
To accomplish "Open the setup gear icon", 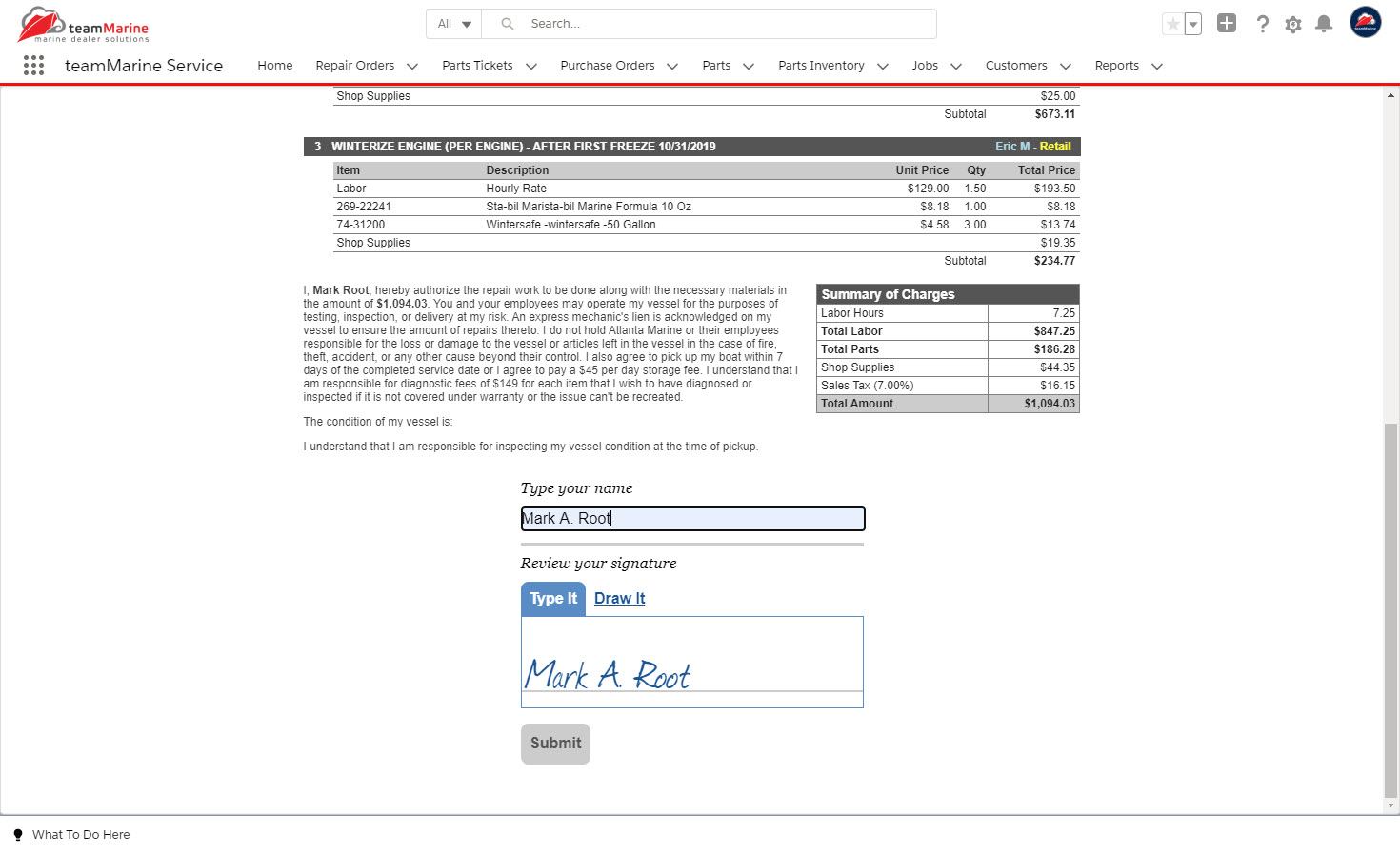I will coord(1292,24).
